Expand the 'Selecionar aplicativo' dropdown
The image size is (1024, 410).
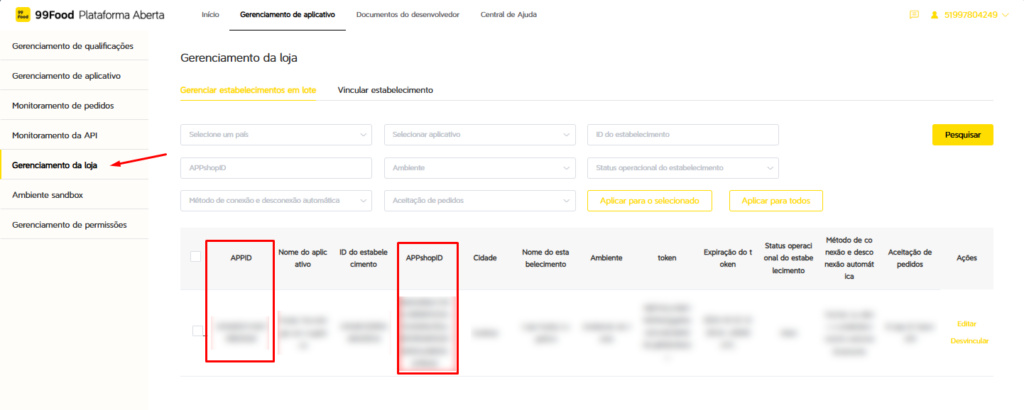point(480,135)
